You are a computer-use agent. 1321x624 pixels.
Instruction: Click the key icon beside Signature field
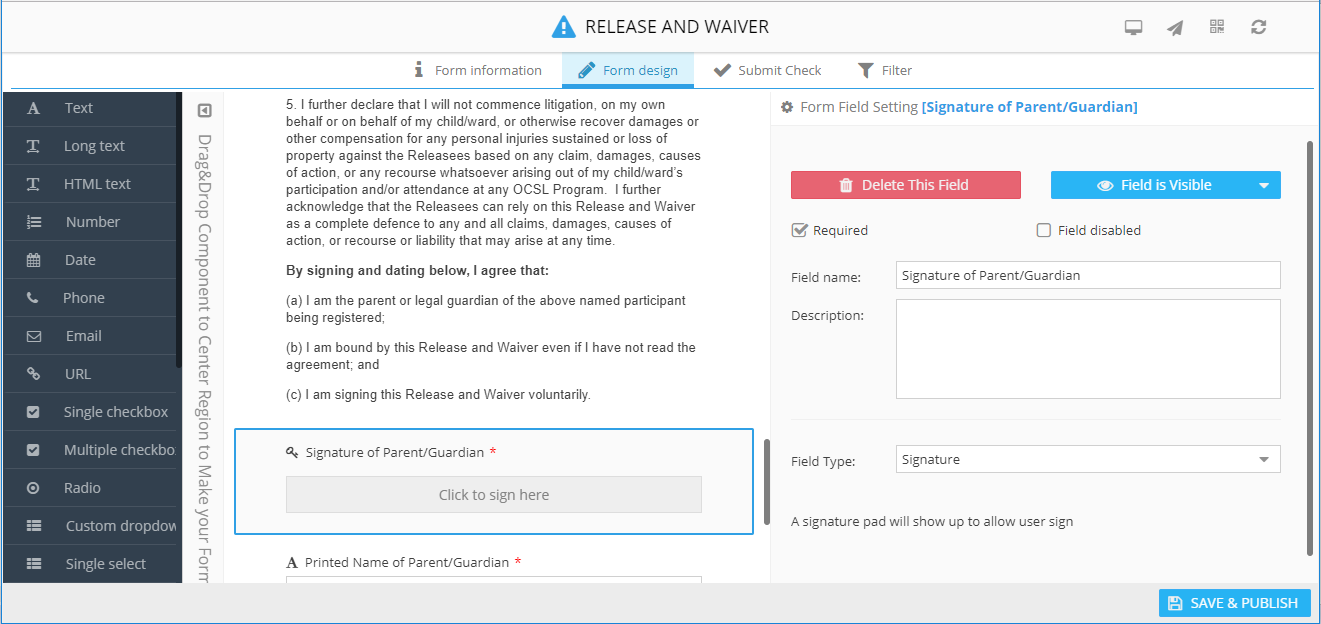[x=292, y=453]
